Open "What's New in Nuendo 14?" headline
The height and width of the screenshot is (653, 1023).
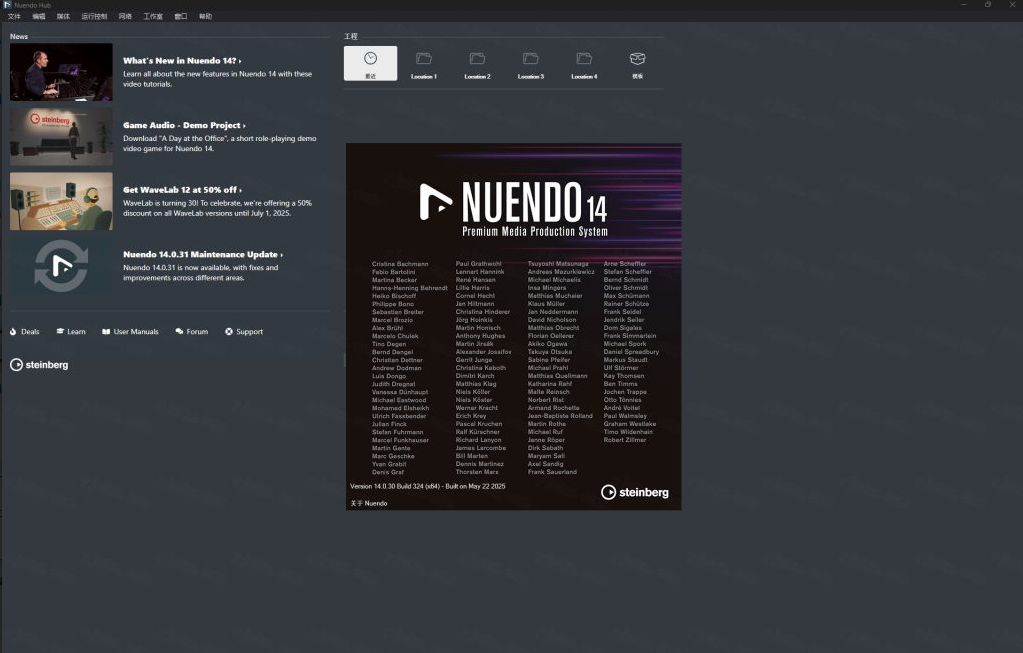(x=180, y=61)
